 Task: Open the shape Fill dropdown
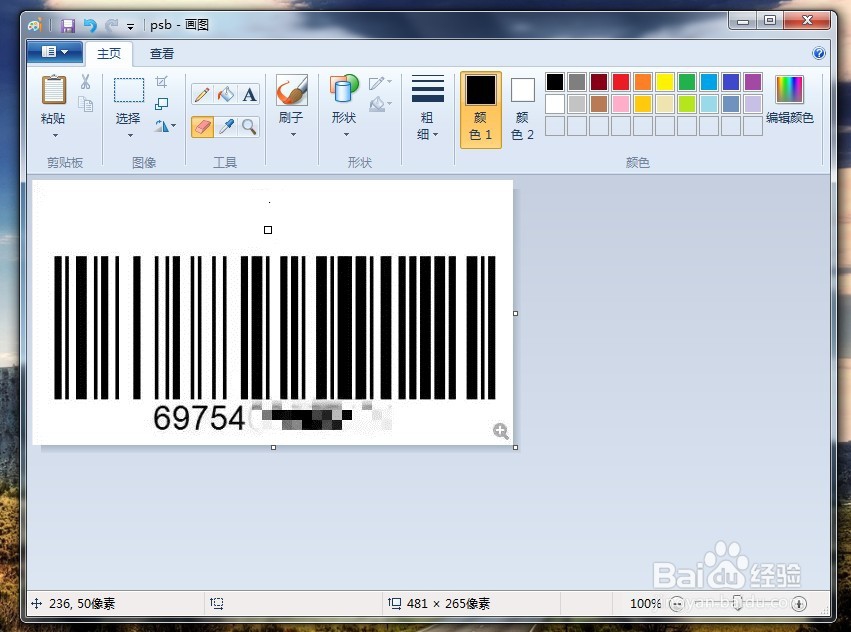(x=380, y=103)
